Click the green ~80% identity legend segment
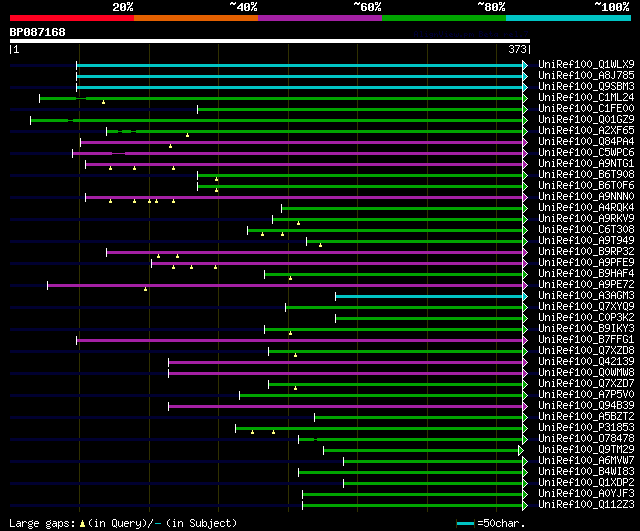Image resolution: width=640 pixels, height=531 pixels. pos(444,18)
